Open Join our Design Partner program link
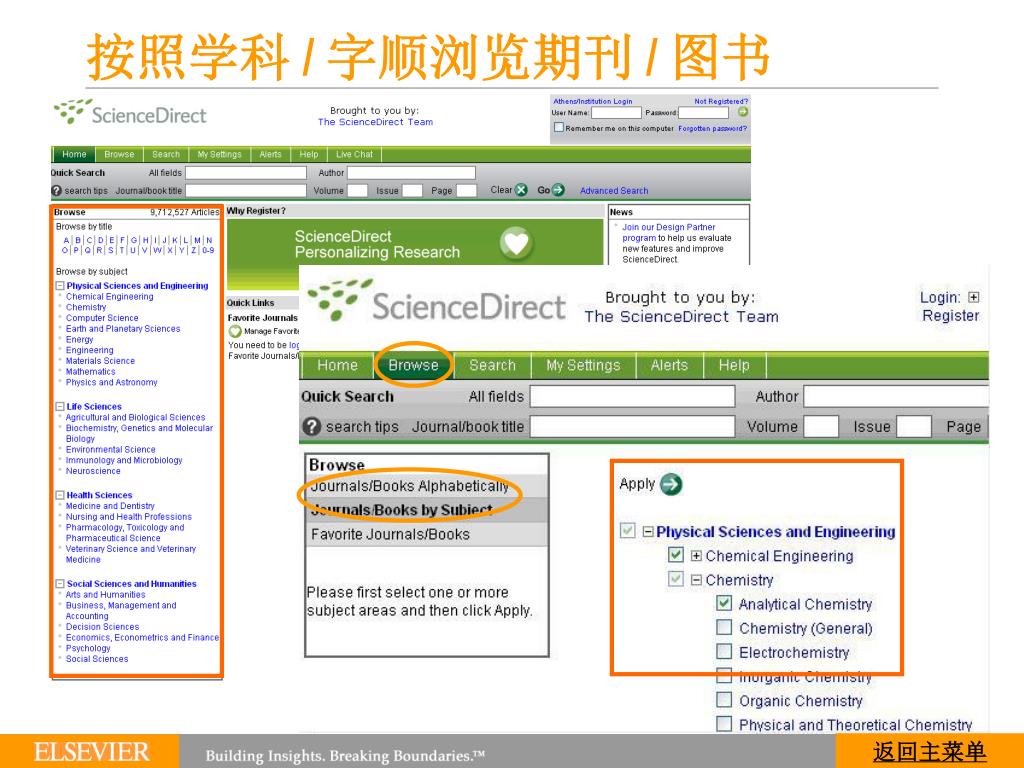This screenshot has height=768, width=1024. [669, 232]
